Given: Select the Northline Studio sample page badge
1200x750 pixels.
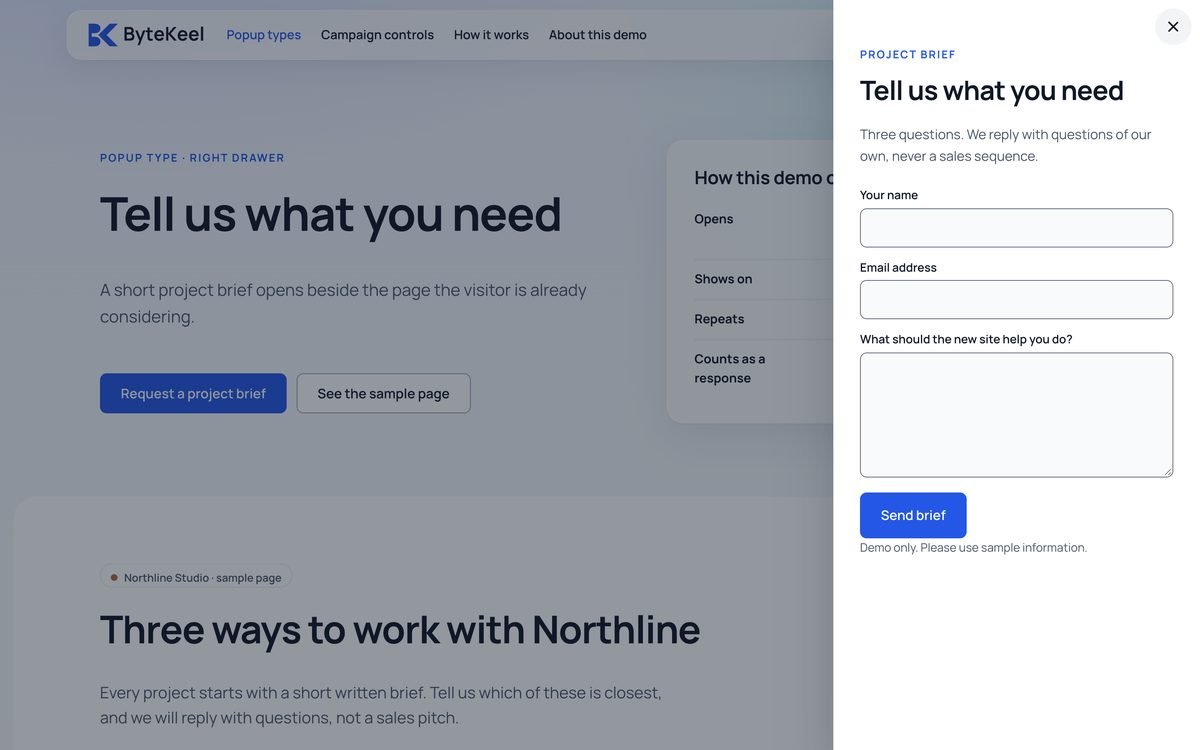Looking at the screenshot, I should 196,577.
